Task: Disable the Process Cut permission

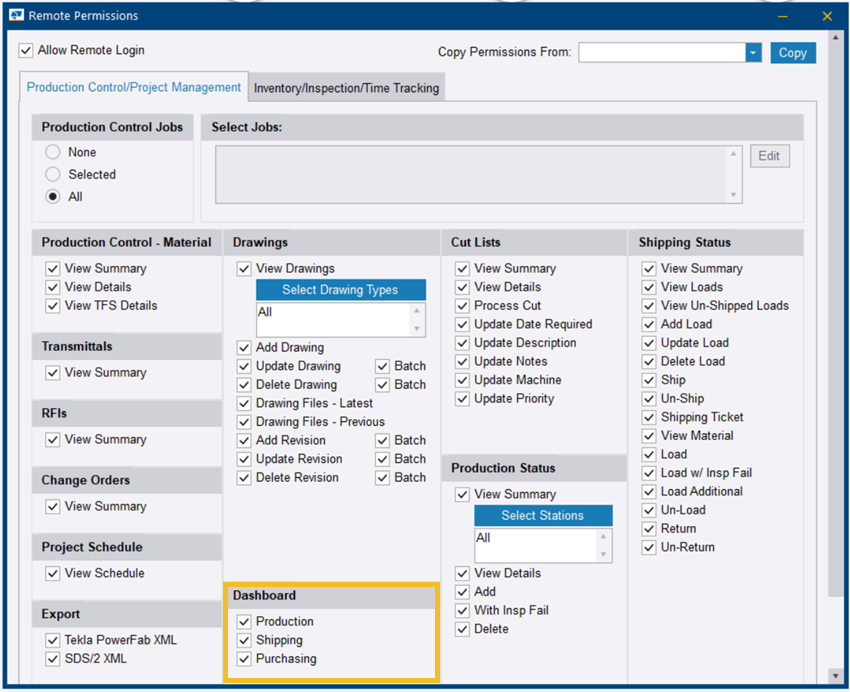Action: tap(462, 306)
